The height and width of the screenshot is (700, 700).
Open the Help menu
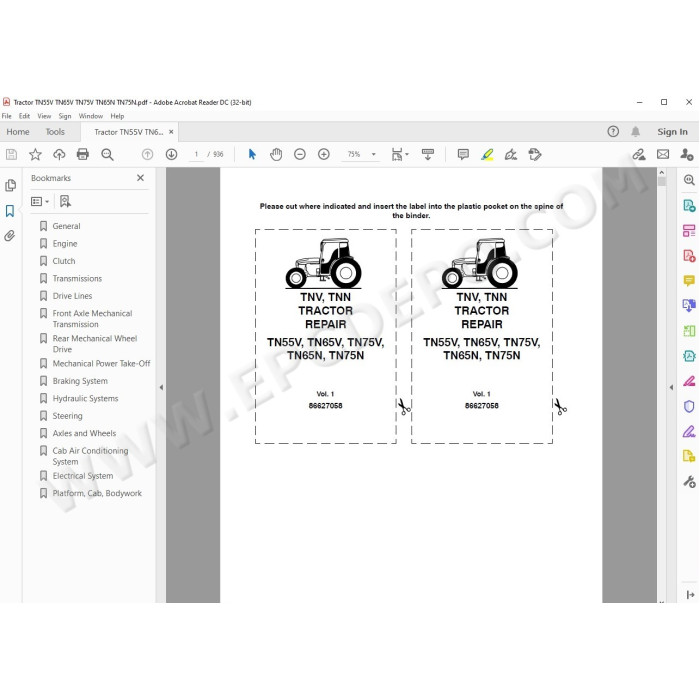pos(117,116)
